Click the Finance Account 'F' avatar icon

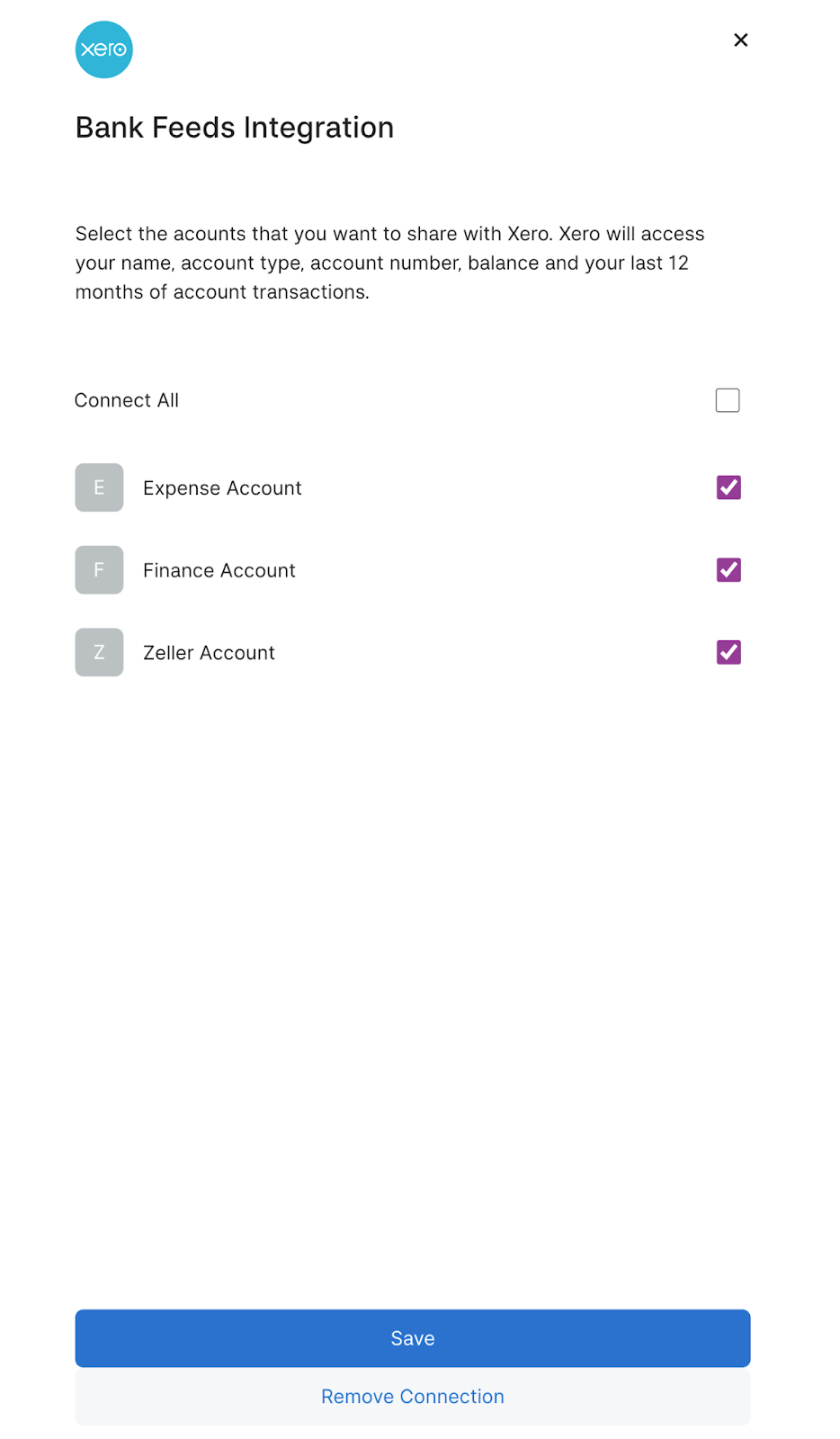(99, 570)
